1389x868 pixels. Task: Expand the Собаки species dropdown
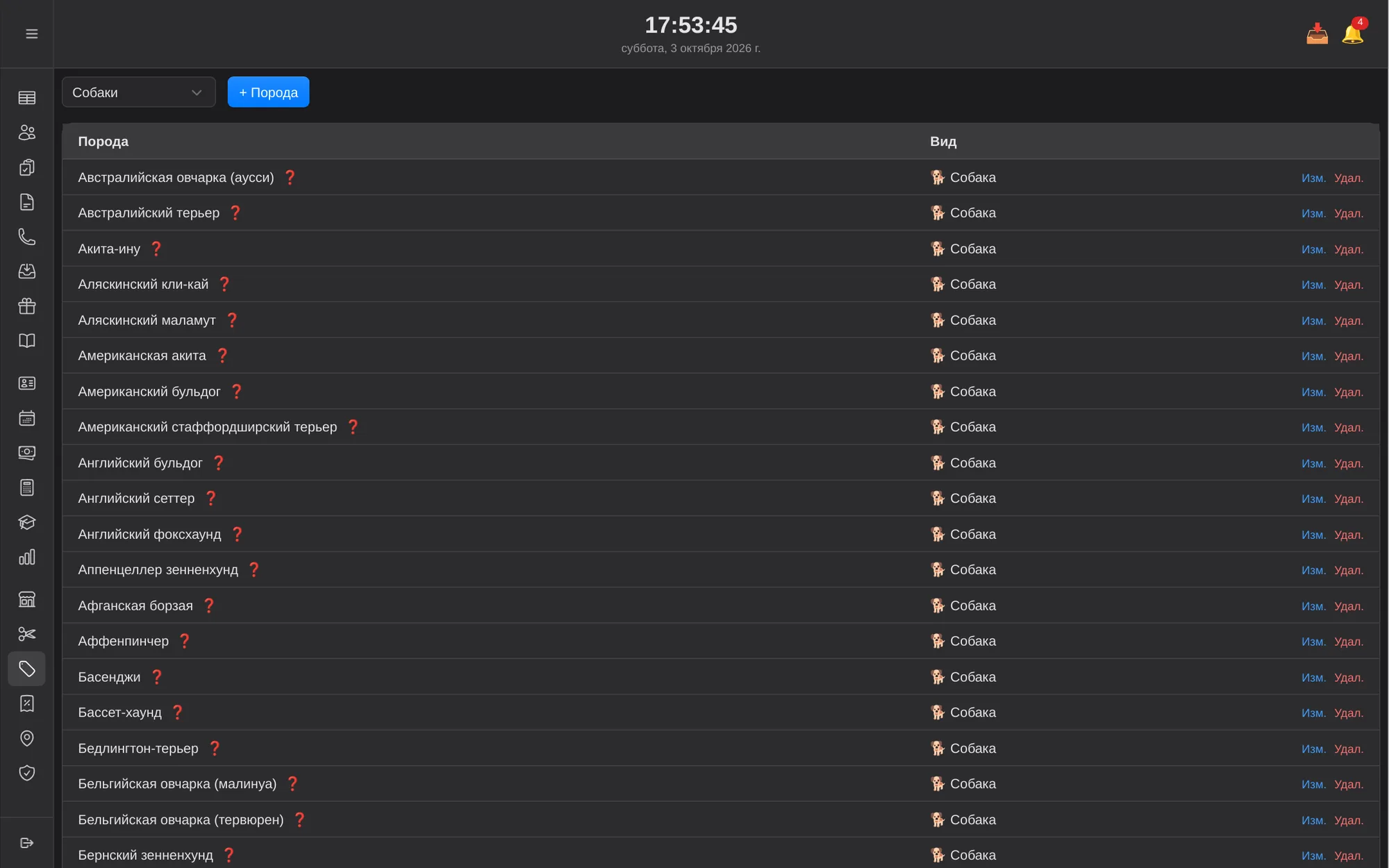coord(138,92)
